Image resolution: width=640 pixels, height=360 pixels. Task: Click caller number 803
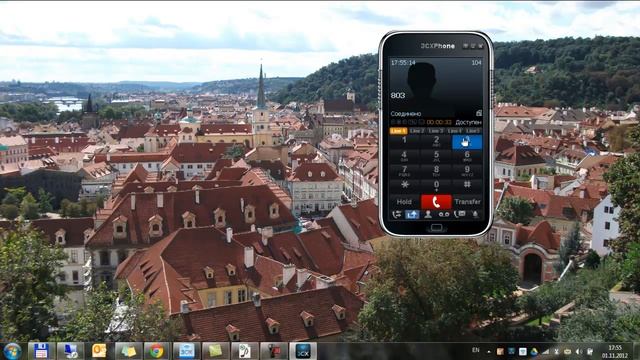coord(398,96)
